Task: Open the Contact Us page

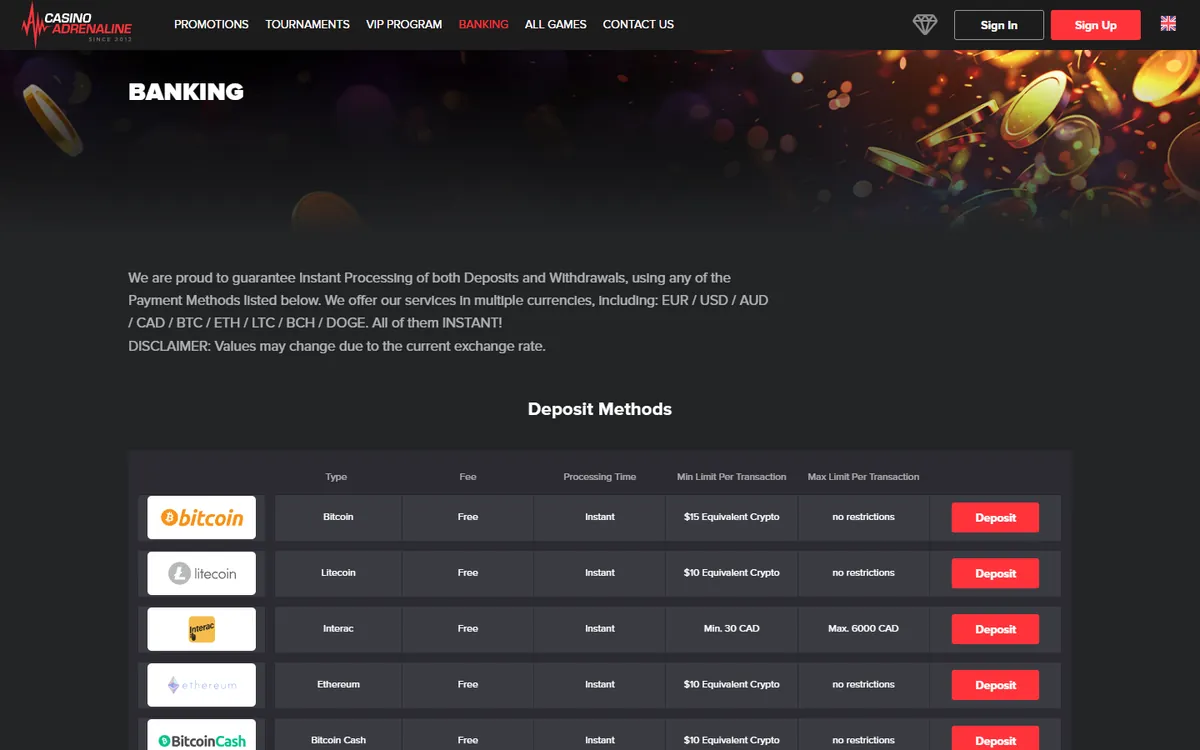Action: tap(638, 24)
